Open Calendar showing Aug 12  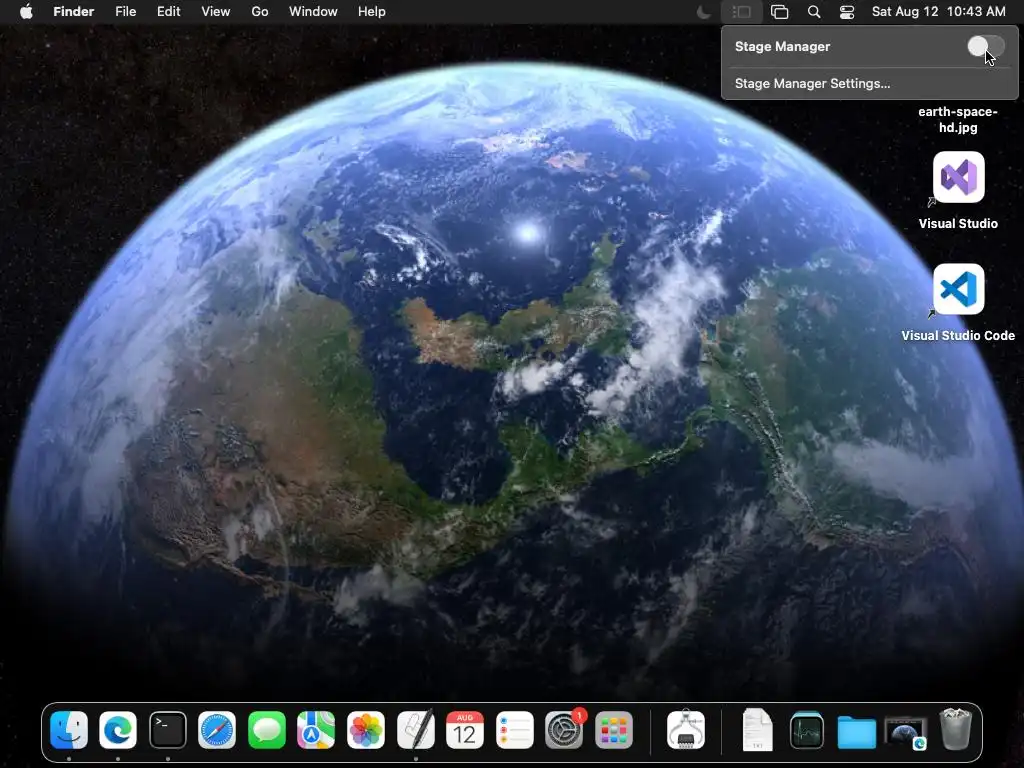(465, 729)
